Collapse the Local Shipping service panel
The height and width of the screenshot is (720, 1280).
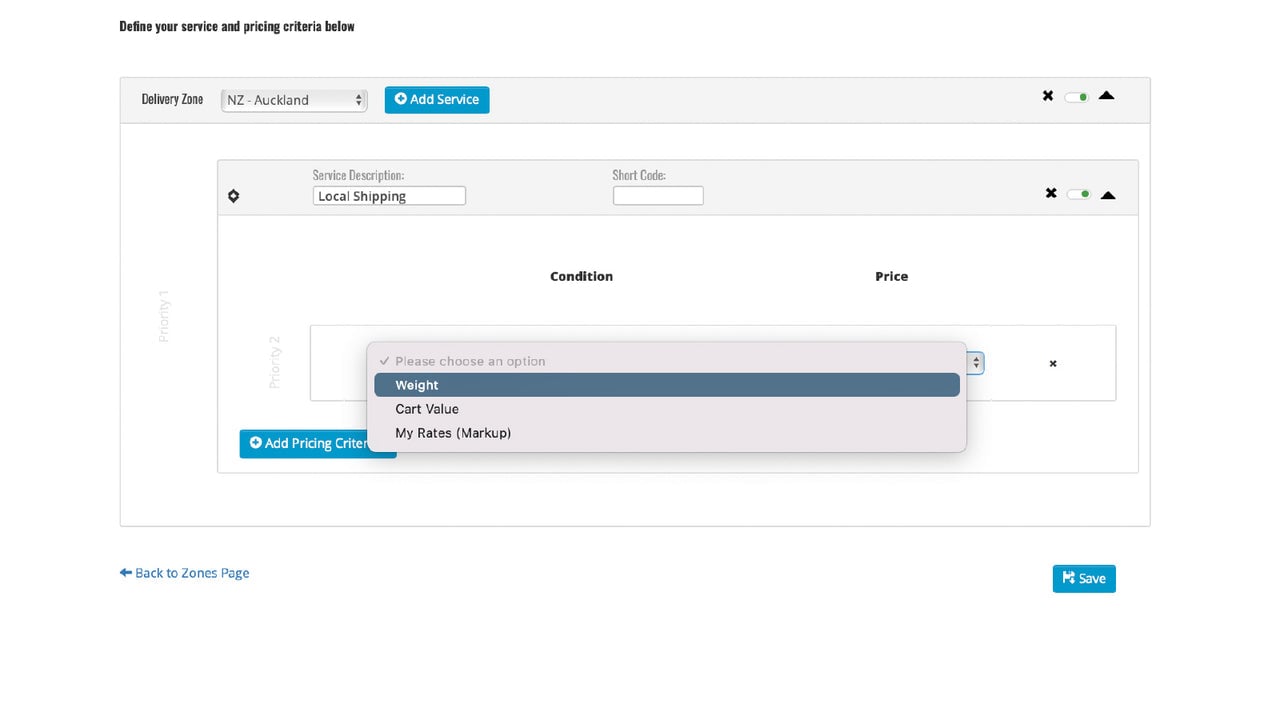click(x=1108, y=194)
